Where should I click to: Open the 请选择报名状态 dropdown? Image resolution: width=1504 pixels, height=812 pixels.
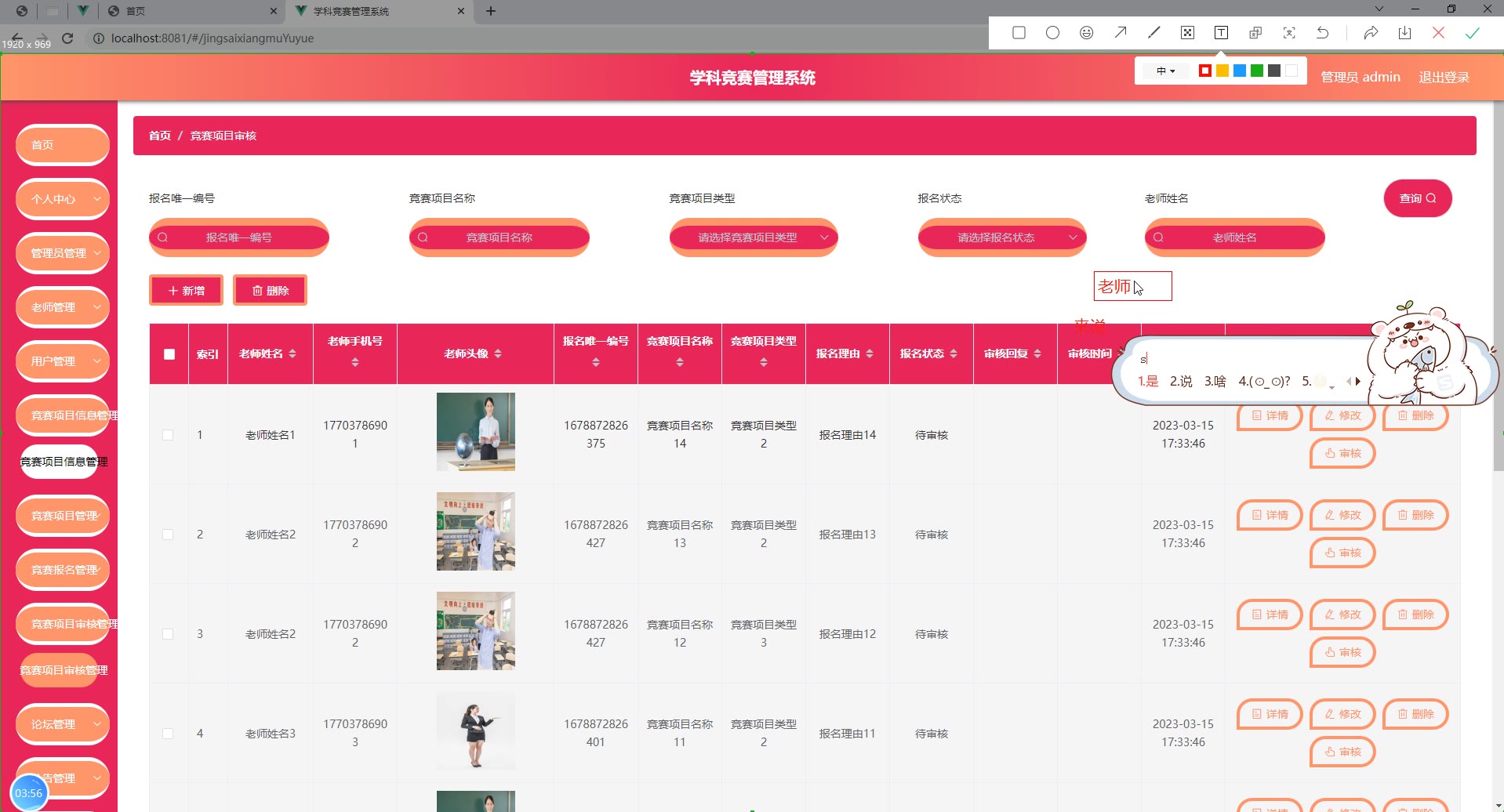(1002, 237)
